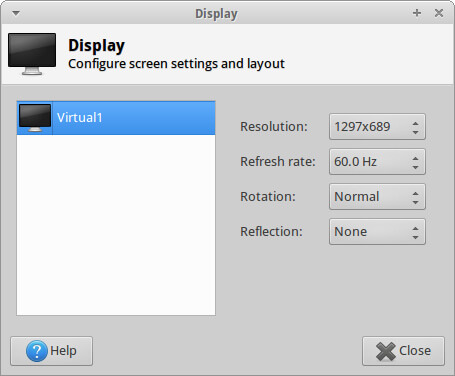Click the "Refresh rate:" label

click(x=278, y=162)
